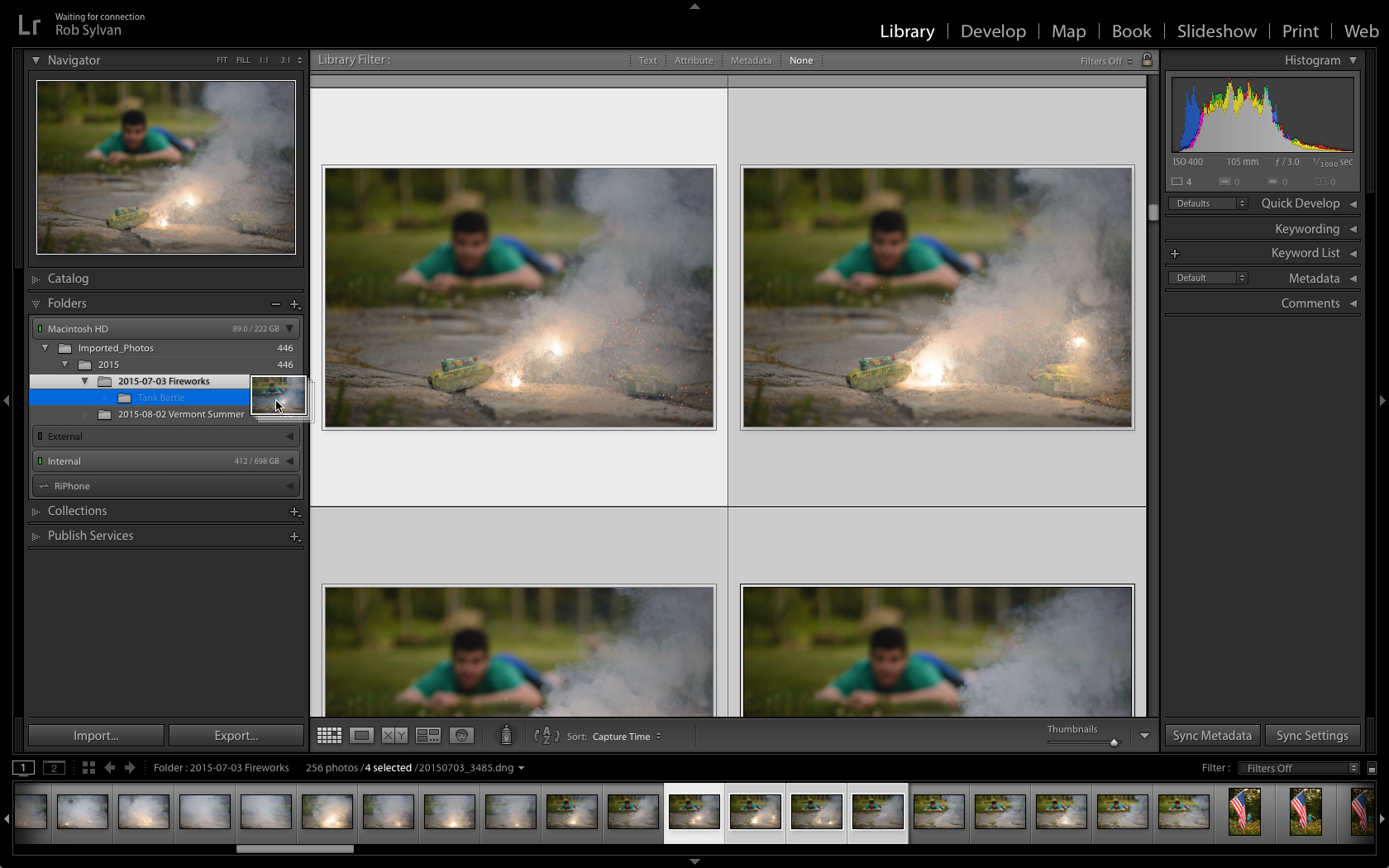Open Survey view icon
1389x868 pixels.
tap(428, 735)
